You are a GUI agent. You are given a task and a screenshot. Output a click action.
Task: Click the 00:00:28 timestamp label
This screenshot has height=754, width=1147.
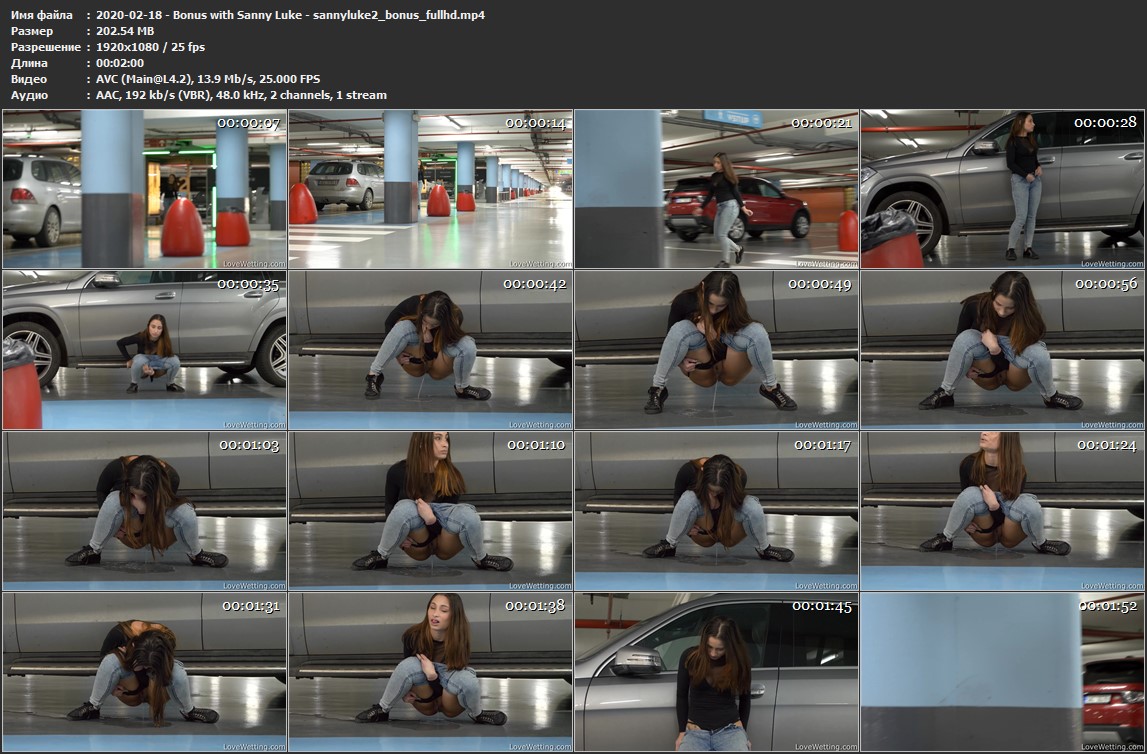1105,122
